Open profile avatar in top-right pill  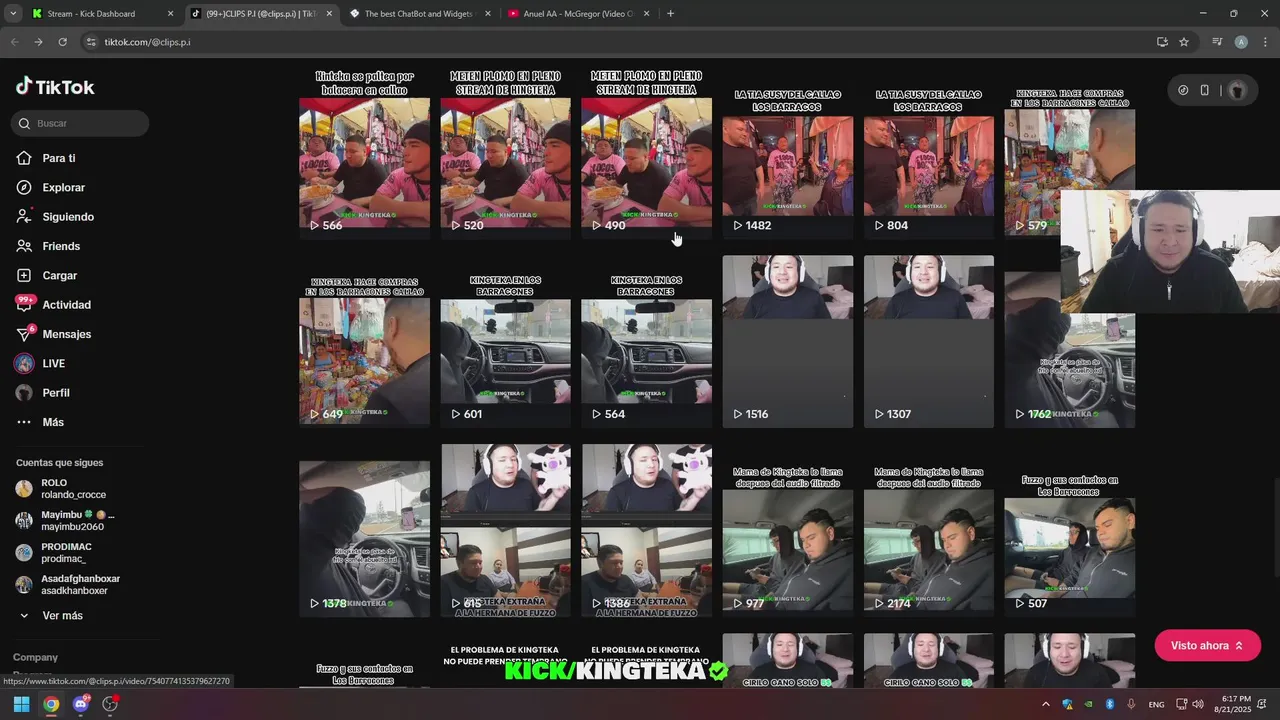coord(1237,90)
